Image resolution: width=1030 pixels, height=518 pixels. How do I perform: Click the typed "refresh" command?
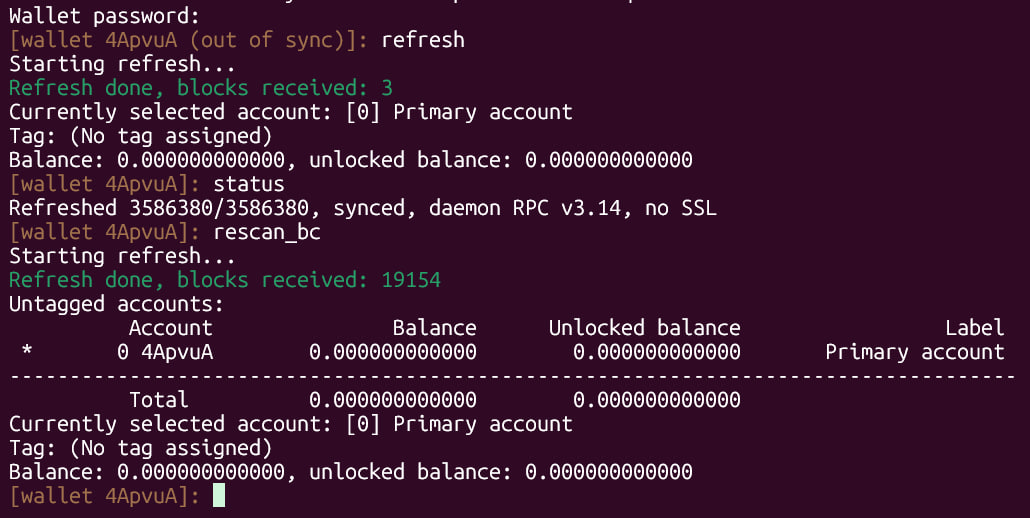[x=423, y=40]
